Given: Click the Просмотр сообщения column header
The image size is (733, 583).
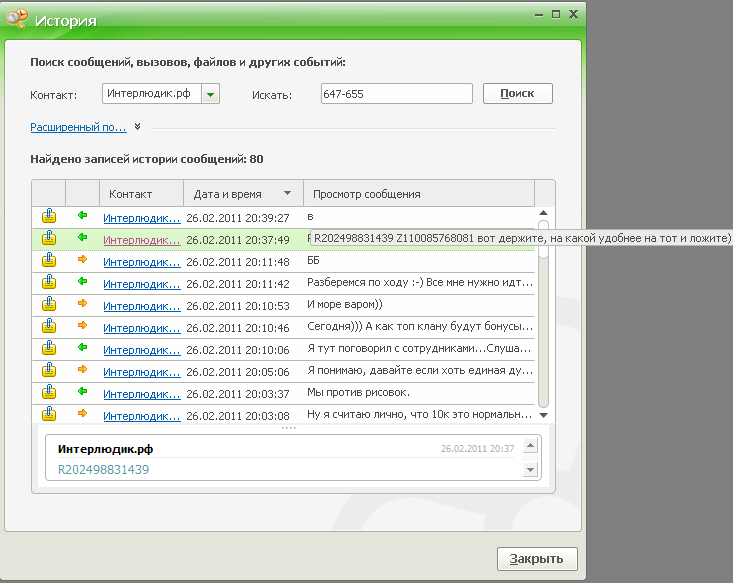Looking at the screenshot, I should coord(419,194).
